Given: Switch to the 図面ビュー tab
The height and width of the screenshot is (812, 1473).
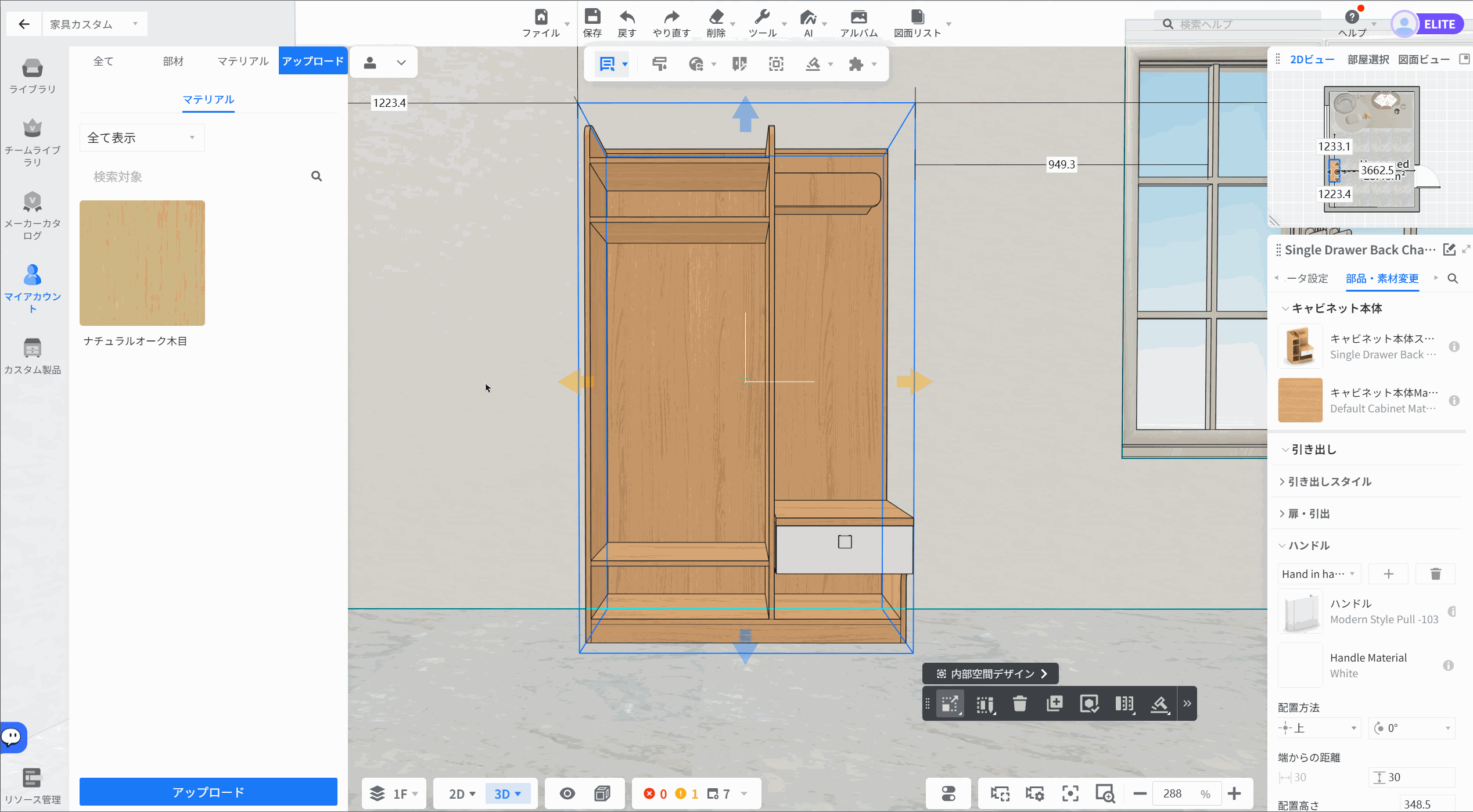Looking at the screenshot, I should (x=1424, y=59).
